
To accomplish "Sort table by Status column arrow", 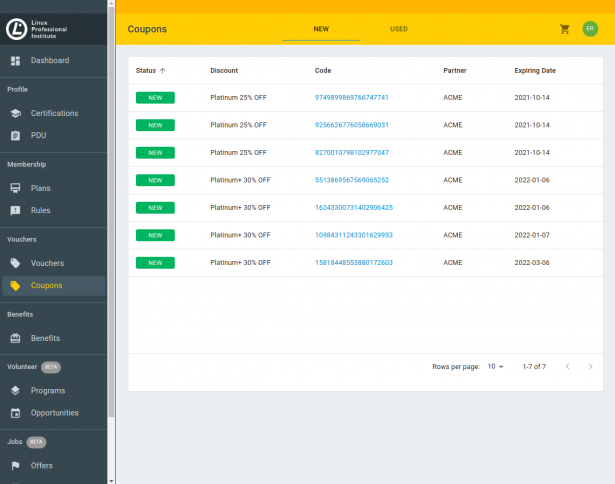I will (x=163, y=71).
